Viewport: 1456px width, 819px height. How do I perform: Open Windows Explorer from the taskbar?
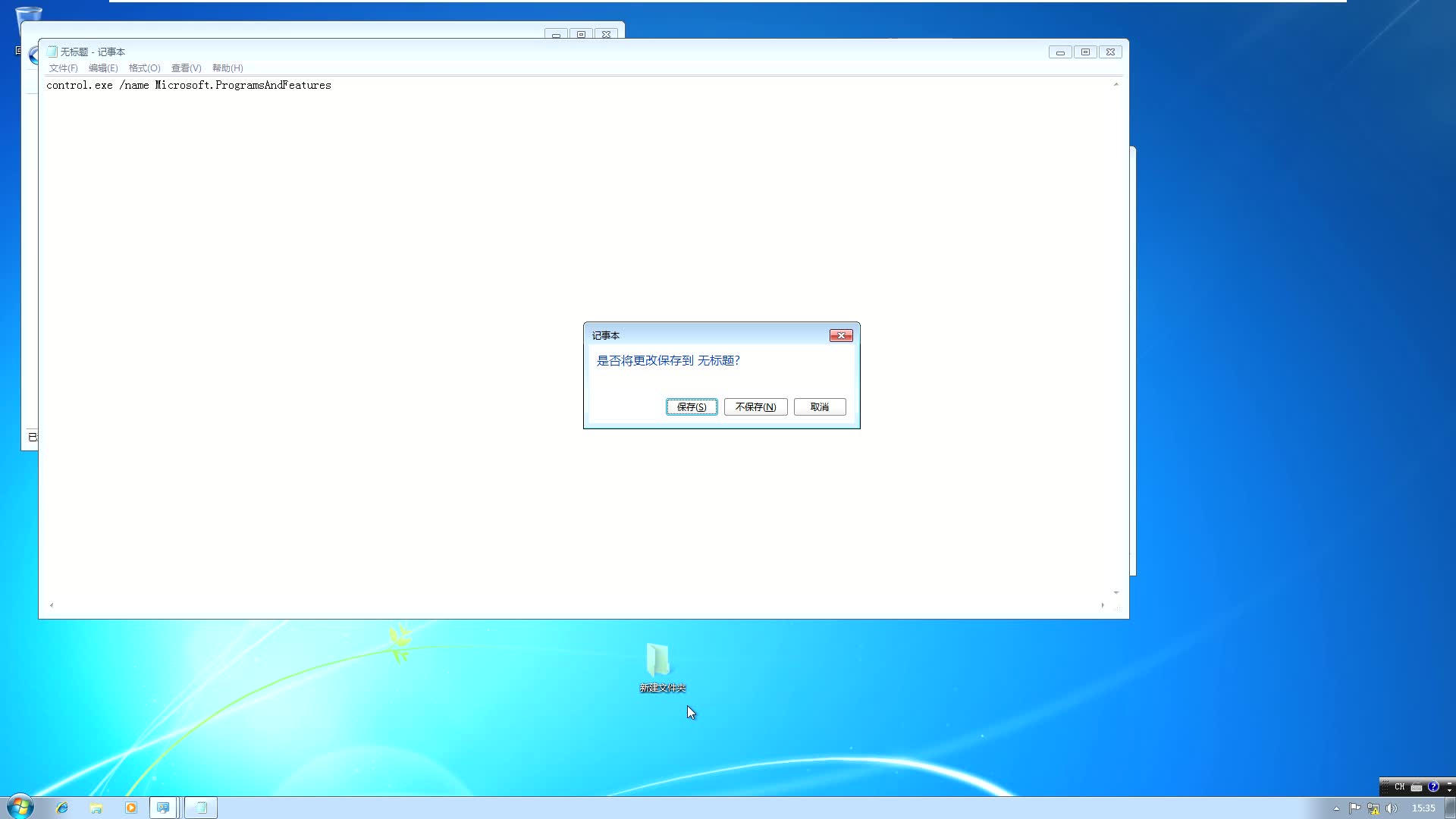tap(96, 808)
